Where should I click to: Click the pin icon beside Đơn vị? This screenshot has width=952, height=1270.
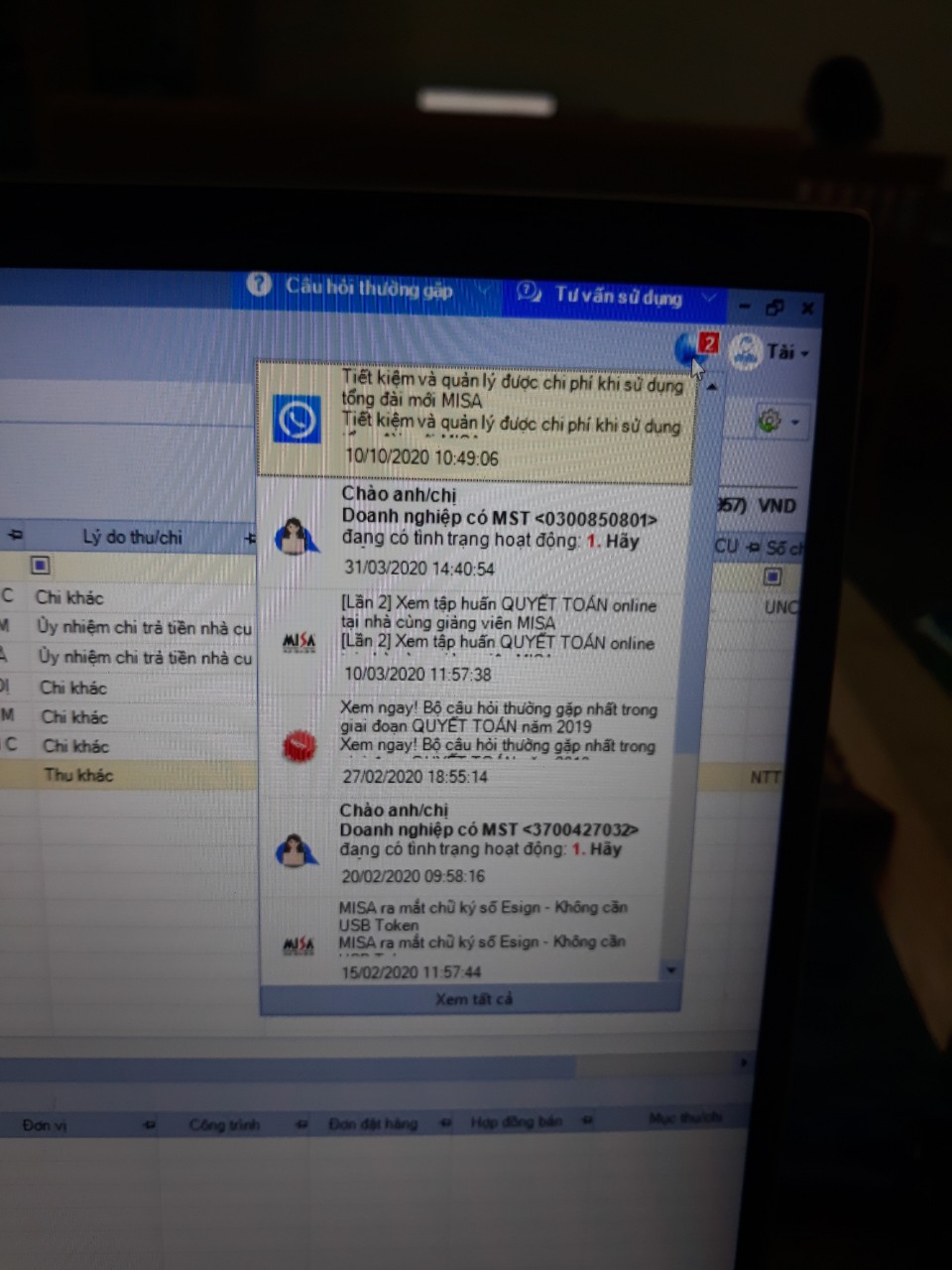point(150,1125)
